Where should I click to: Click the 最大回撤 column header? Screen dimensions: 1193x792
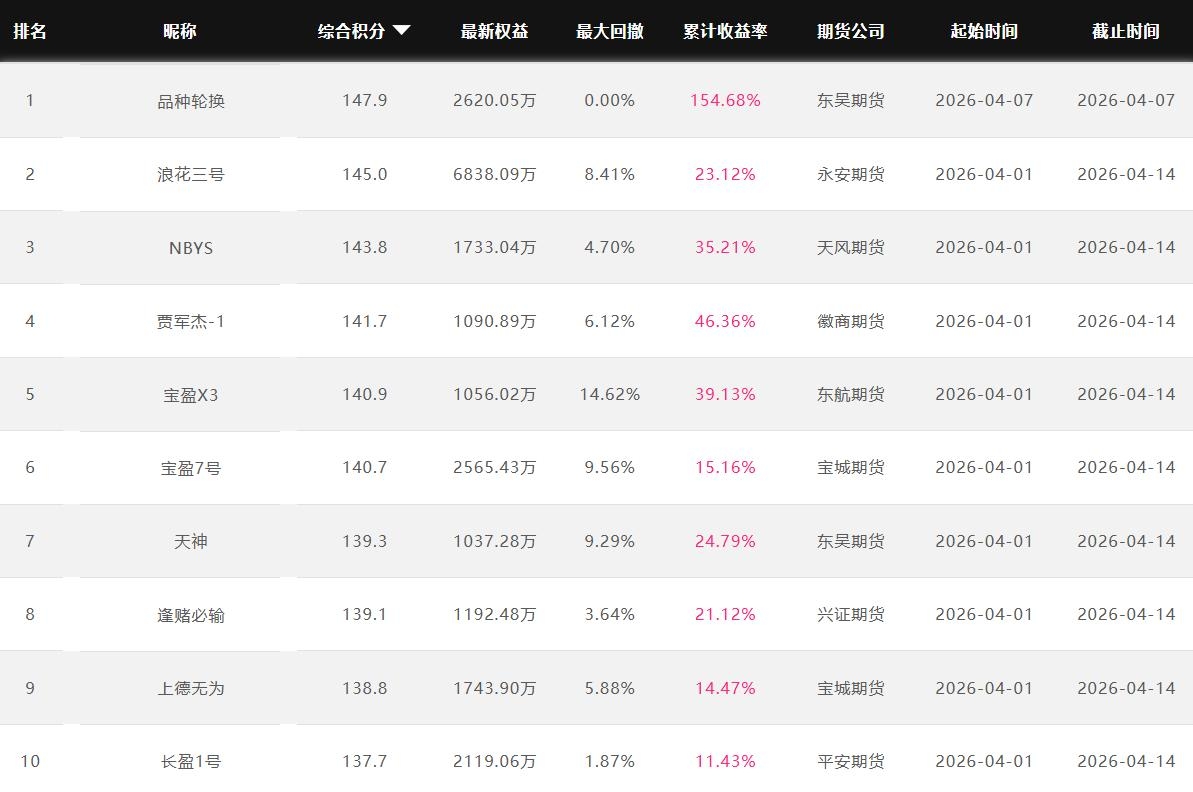pos(609,31)
